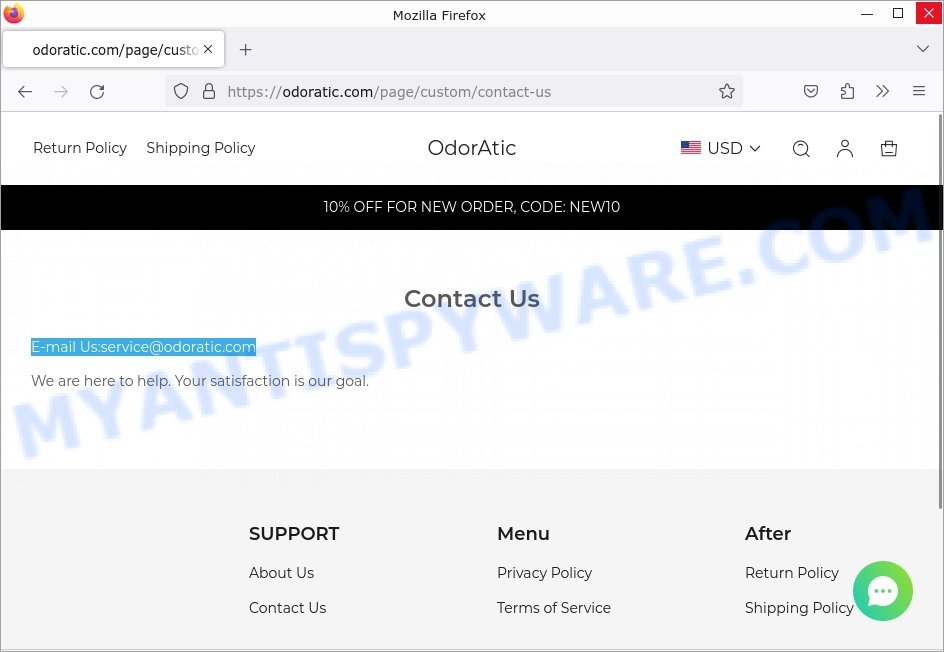
Task: Show more tools overflow chevrons
Action: [883, 92]
